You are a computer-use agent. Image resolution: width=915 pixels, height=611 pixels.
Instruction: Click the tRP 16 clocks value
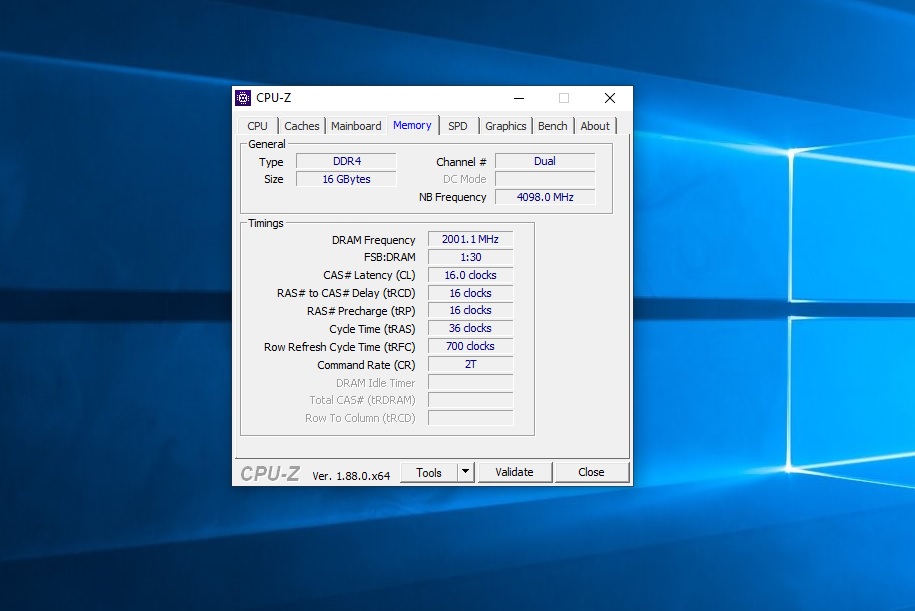[x=470, y=310]
